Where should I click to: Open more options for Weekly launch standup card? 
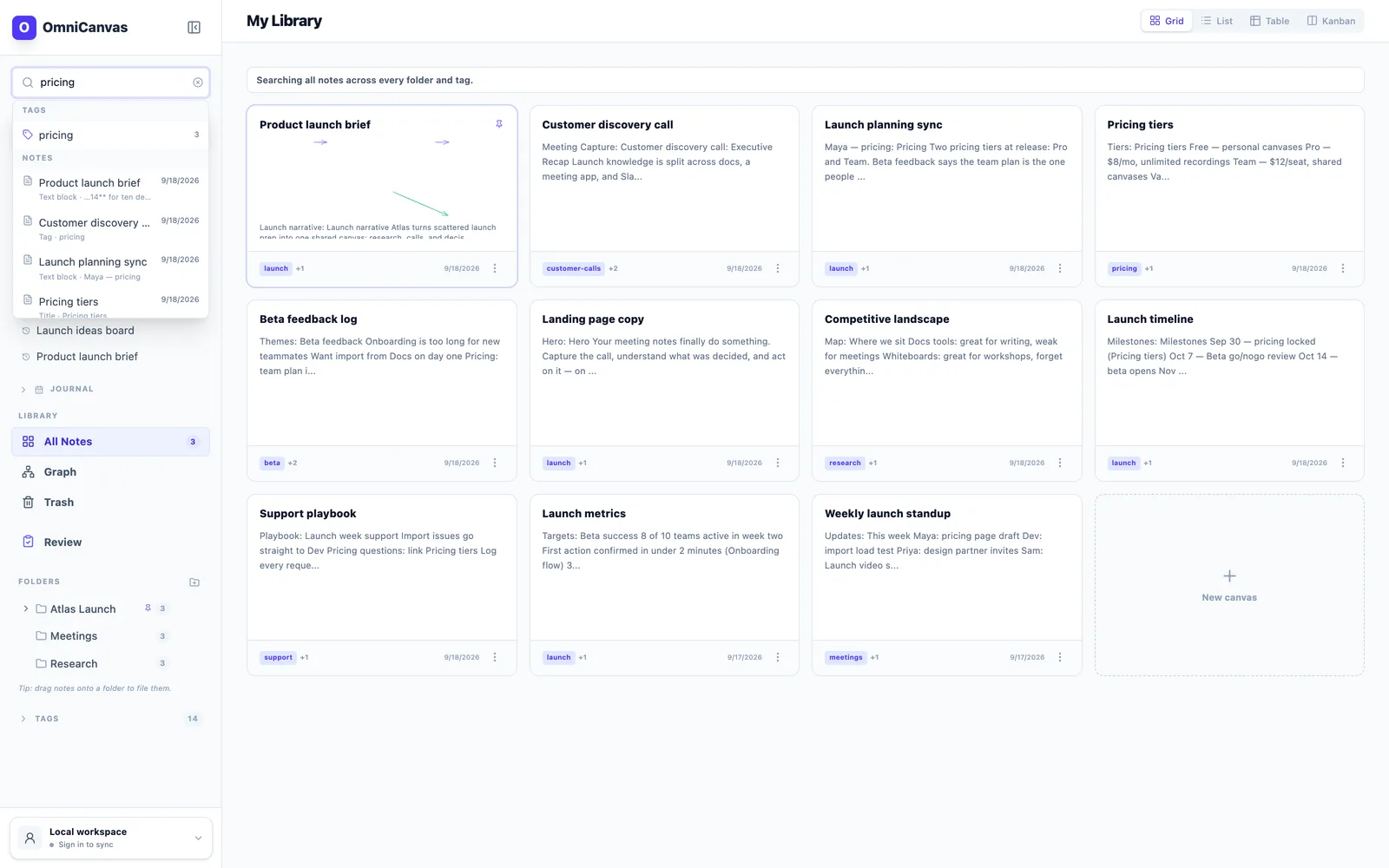click(1060, 657)
